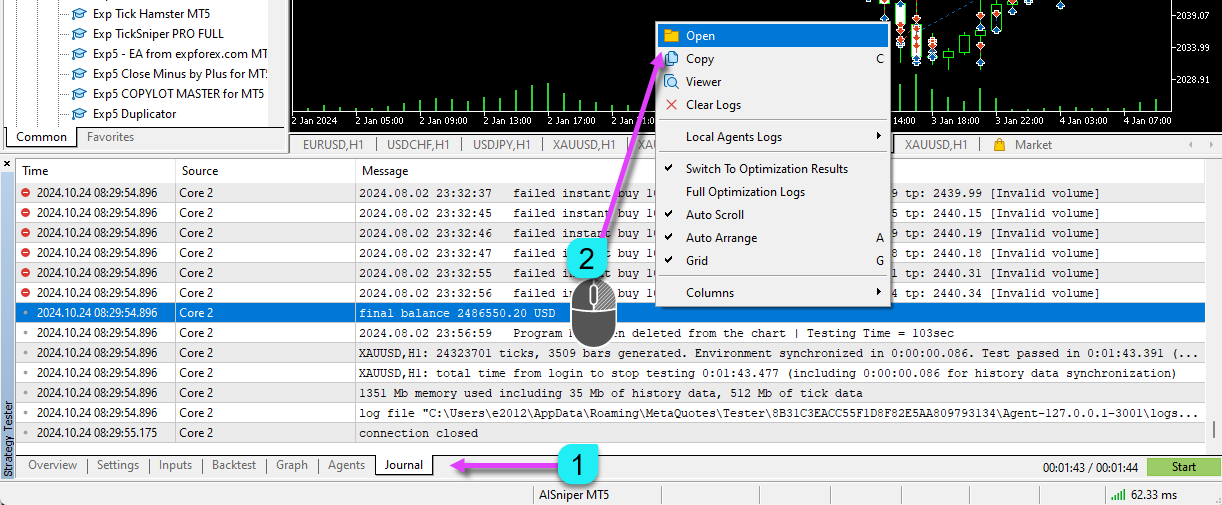Toggle the Grid option off
This screenshot has width=1222, height=505.
click(x=696, y=261)
